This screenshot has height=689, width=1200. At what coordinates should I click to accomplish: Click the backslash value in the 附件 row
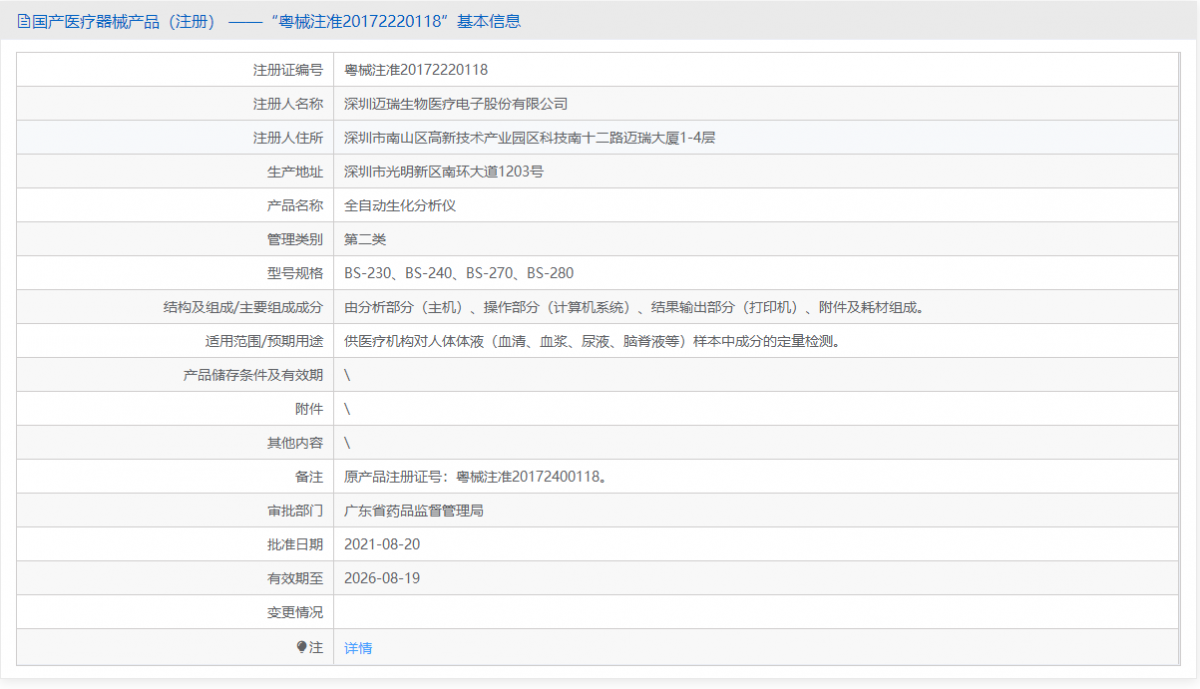click(347, 409)
